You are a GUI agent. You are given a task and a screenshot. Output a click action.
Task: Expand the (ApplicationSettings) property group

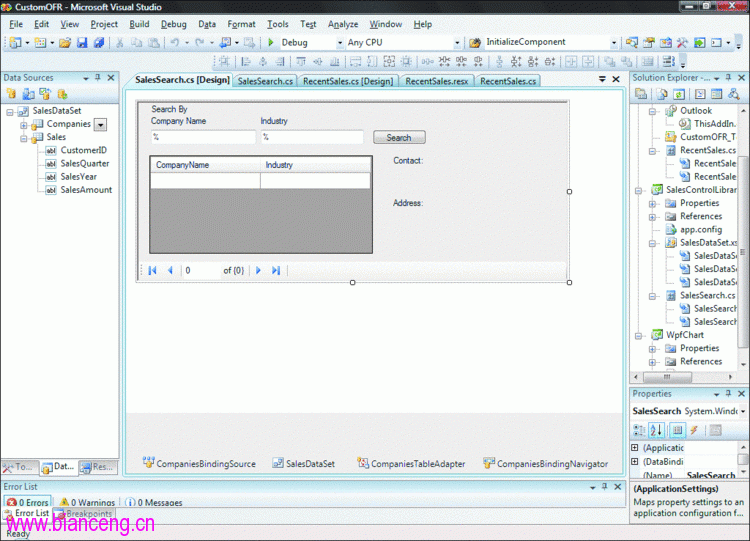635,448
